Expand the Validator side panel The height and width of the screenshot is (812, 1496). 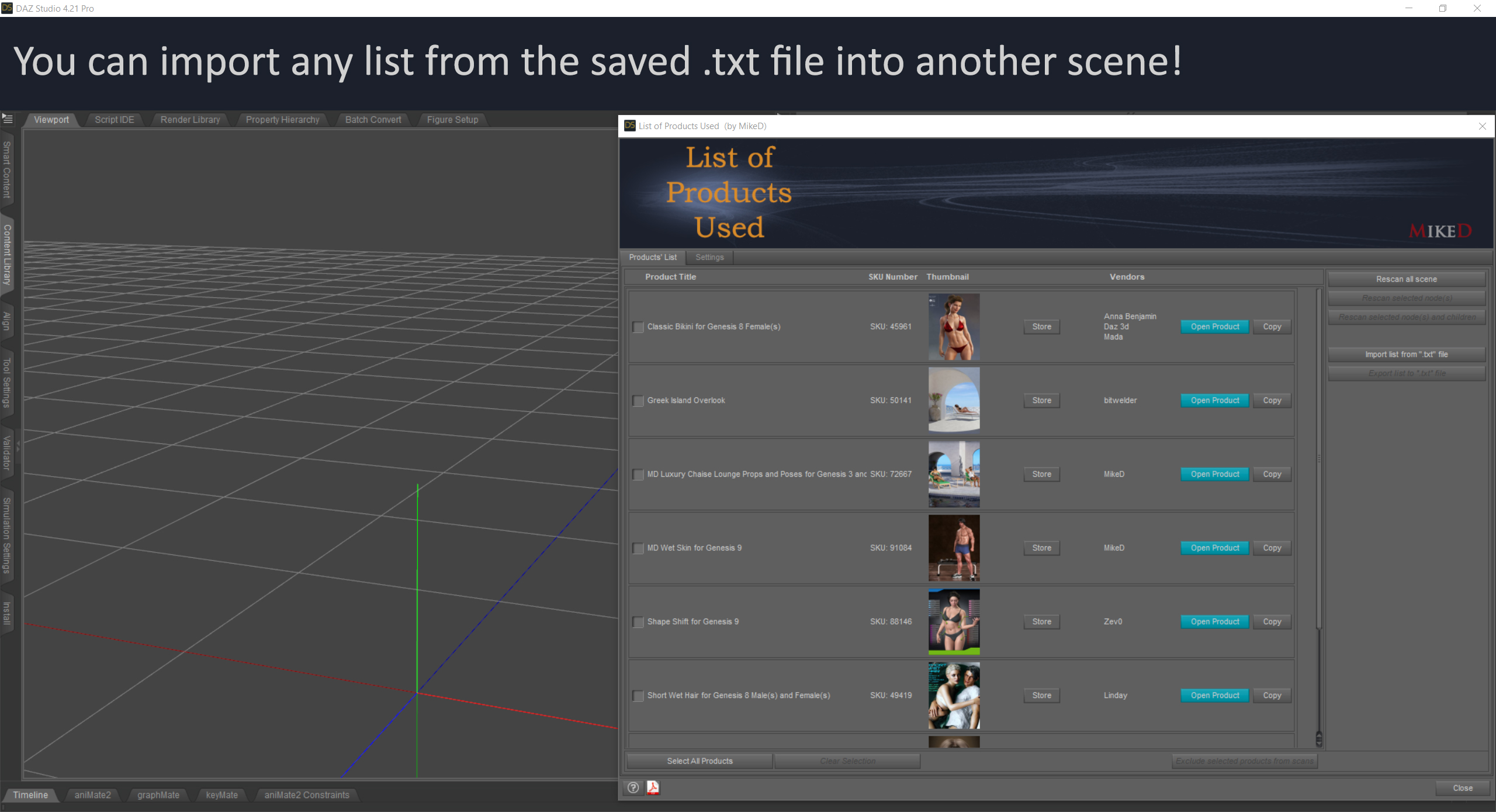[7, 453]
